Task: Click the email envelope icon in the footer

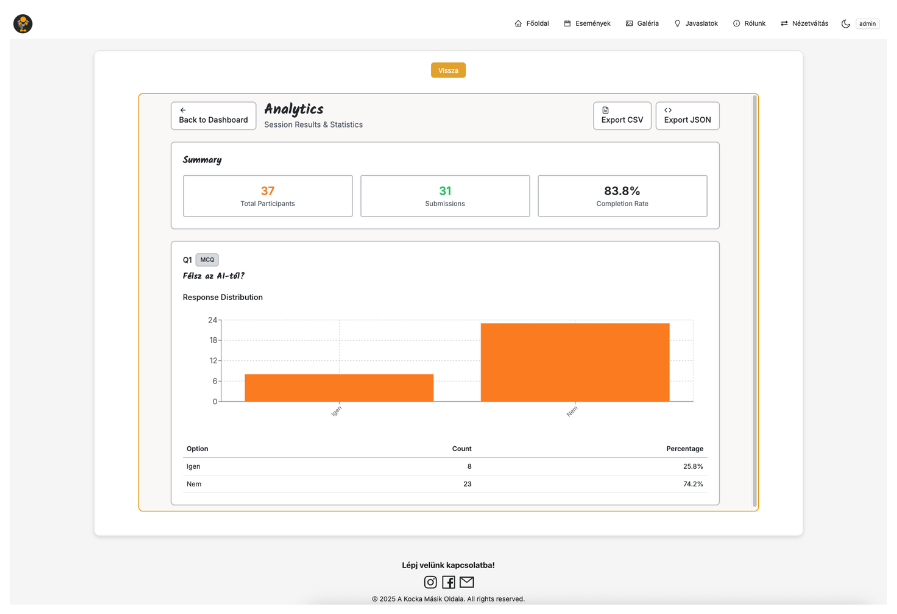Action: point(466,582)
